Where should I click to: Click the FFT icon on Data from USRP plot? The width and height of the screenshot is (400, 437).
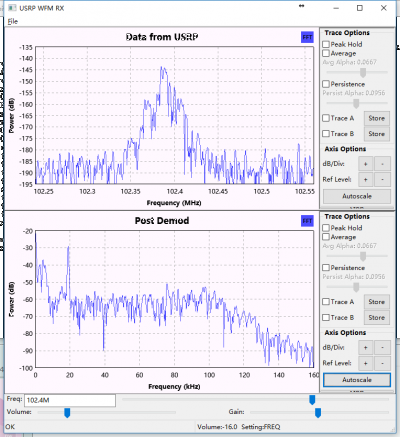point(307,37)
